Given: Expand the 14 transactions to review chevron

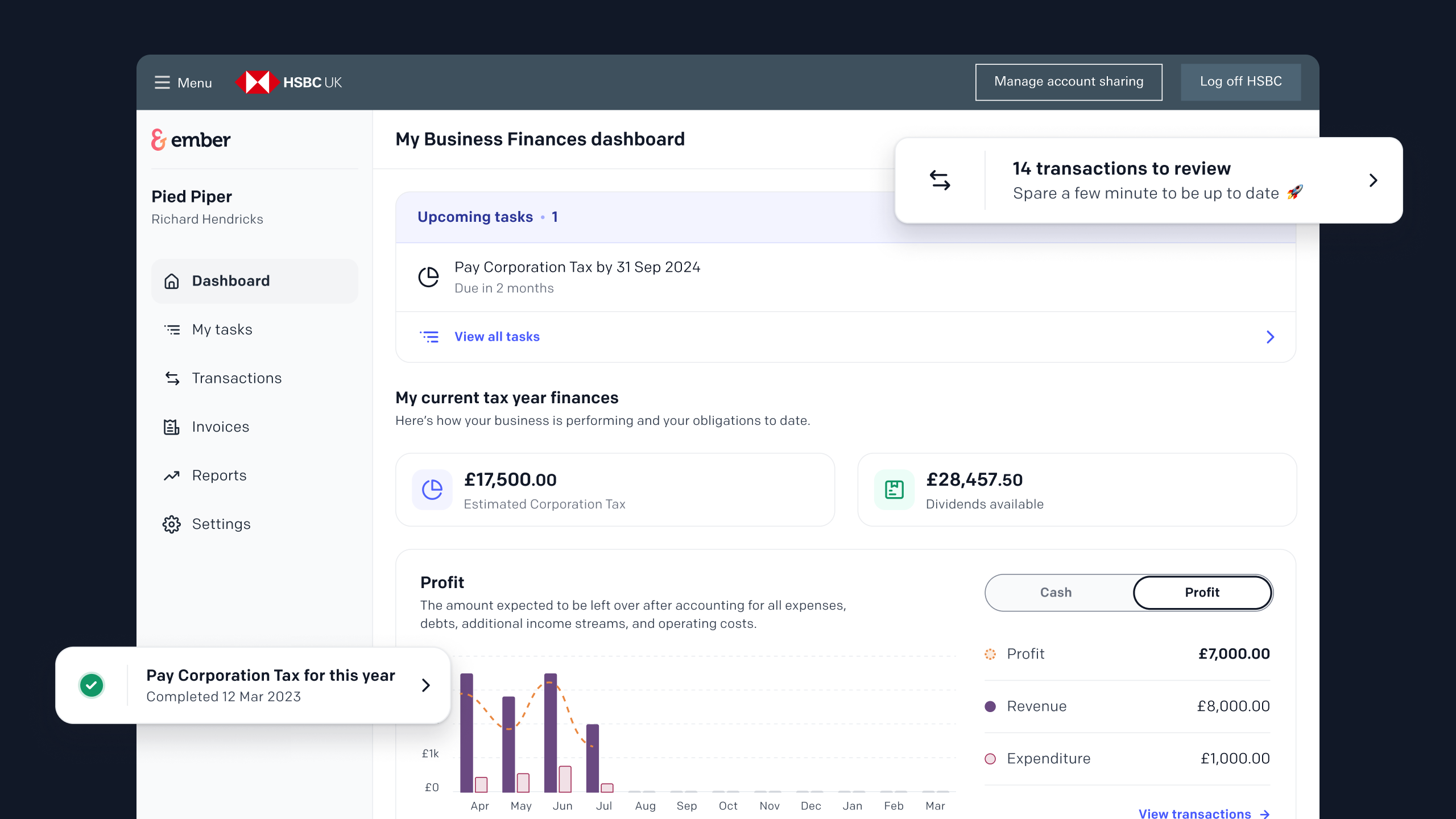Looking at the screenshot, I should point(1373,180).
